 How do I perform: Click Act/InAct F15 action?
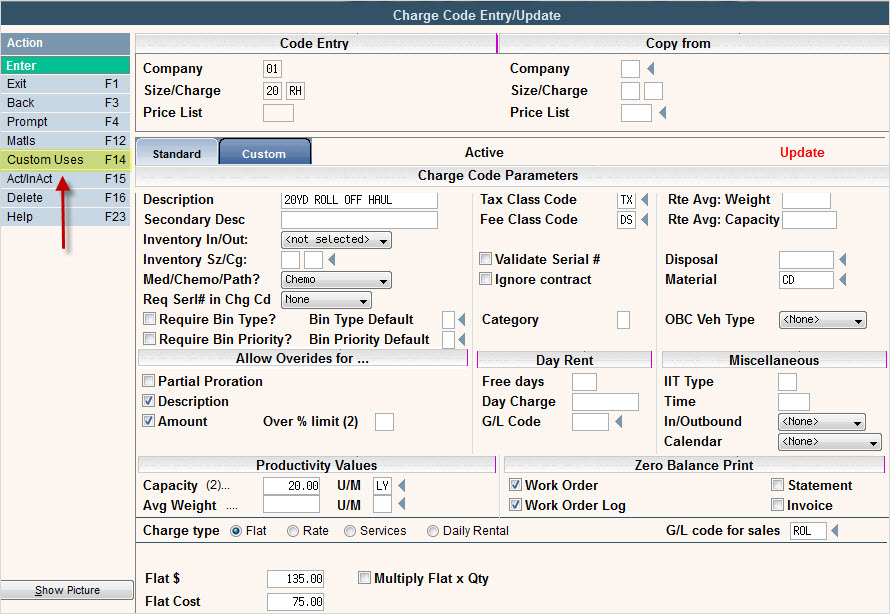coord(65,179)
